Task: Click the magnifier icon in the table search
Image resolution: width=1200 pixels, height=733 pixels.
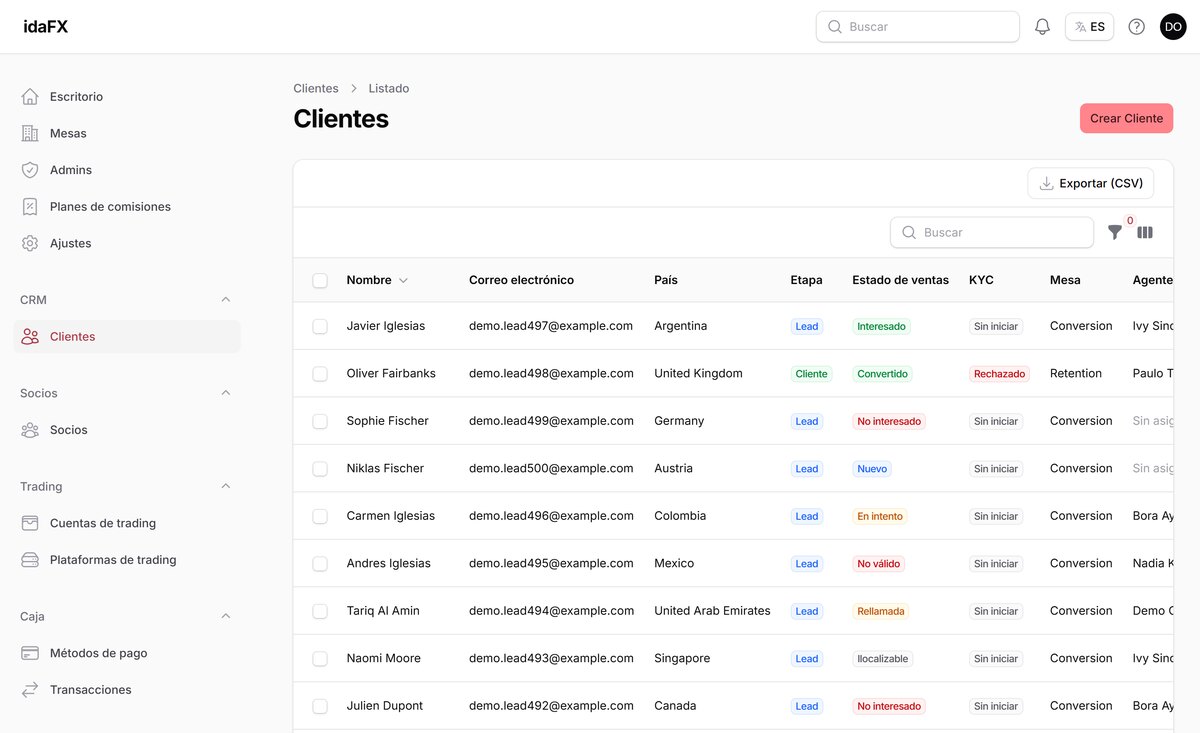Action: click(909, 232)
